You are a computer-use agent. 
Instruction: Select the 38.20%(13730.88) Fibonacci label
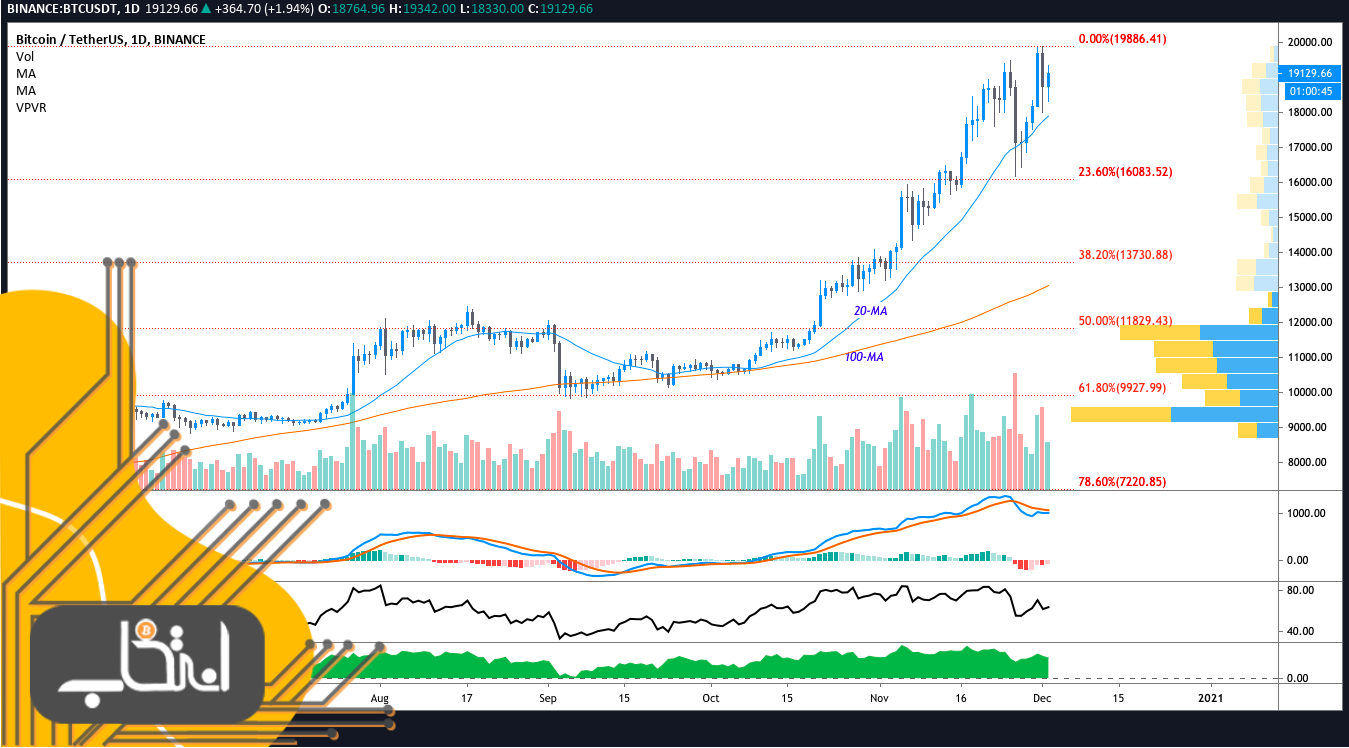1125,255
